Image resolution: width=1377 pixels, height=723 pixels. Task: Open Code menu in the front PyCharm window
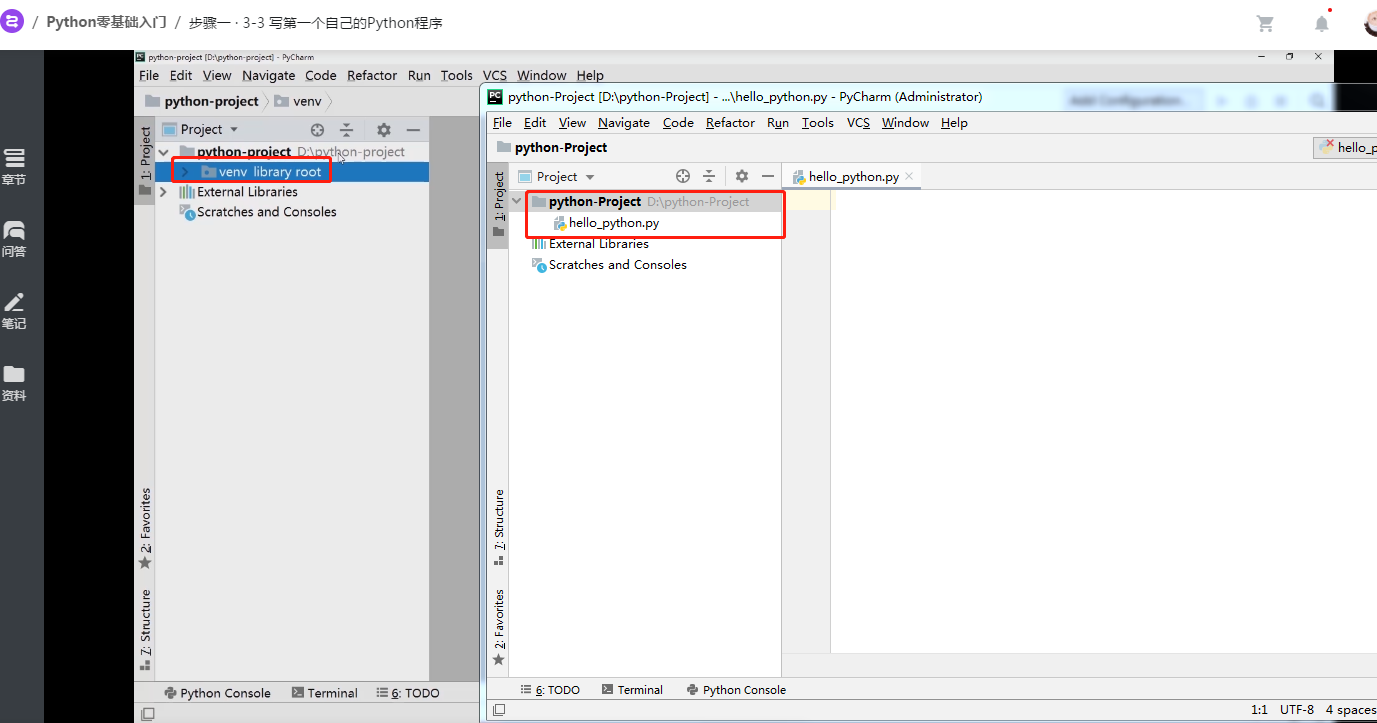[x=678, y=123]
